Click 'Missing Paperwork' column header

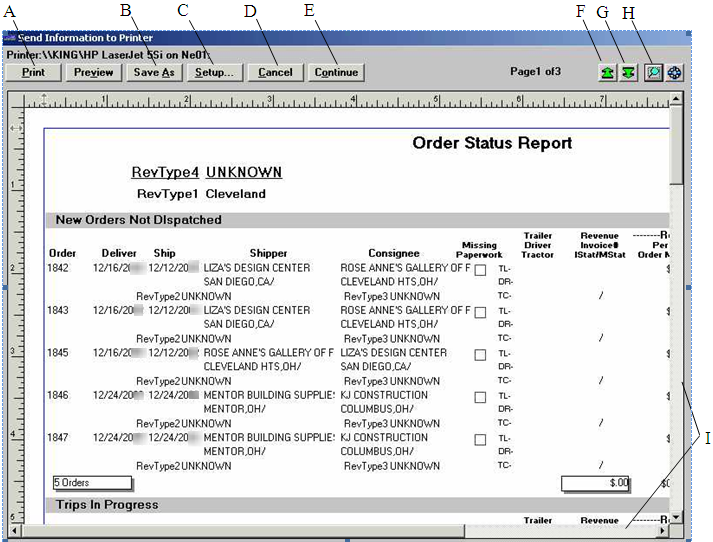[479, 250]
